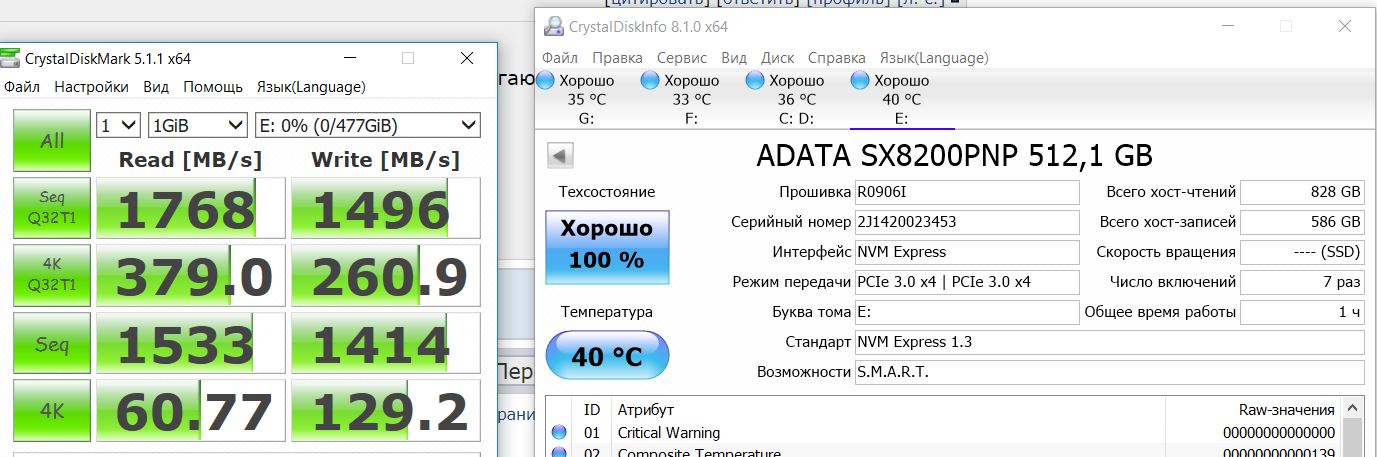
Task: Open Файл menu in CrystalDiskMark
Action: pyautogui.click(x=22, y=87)
